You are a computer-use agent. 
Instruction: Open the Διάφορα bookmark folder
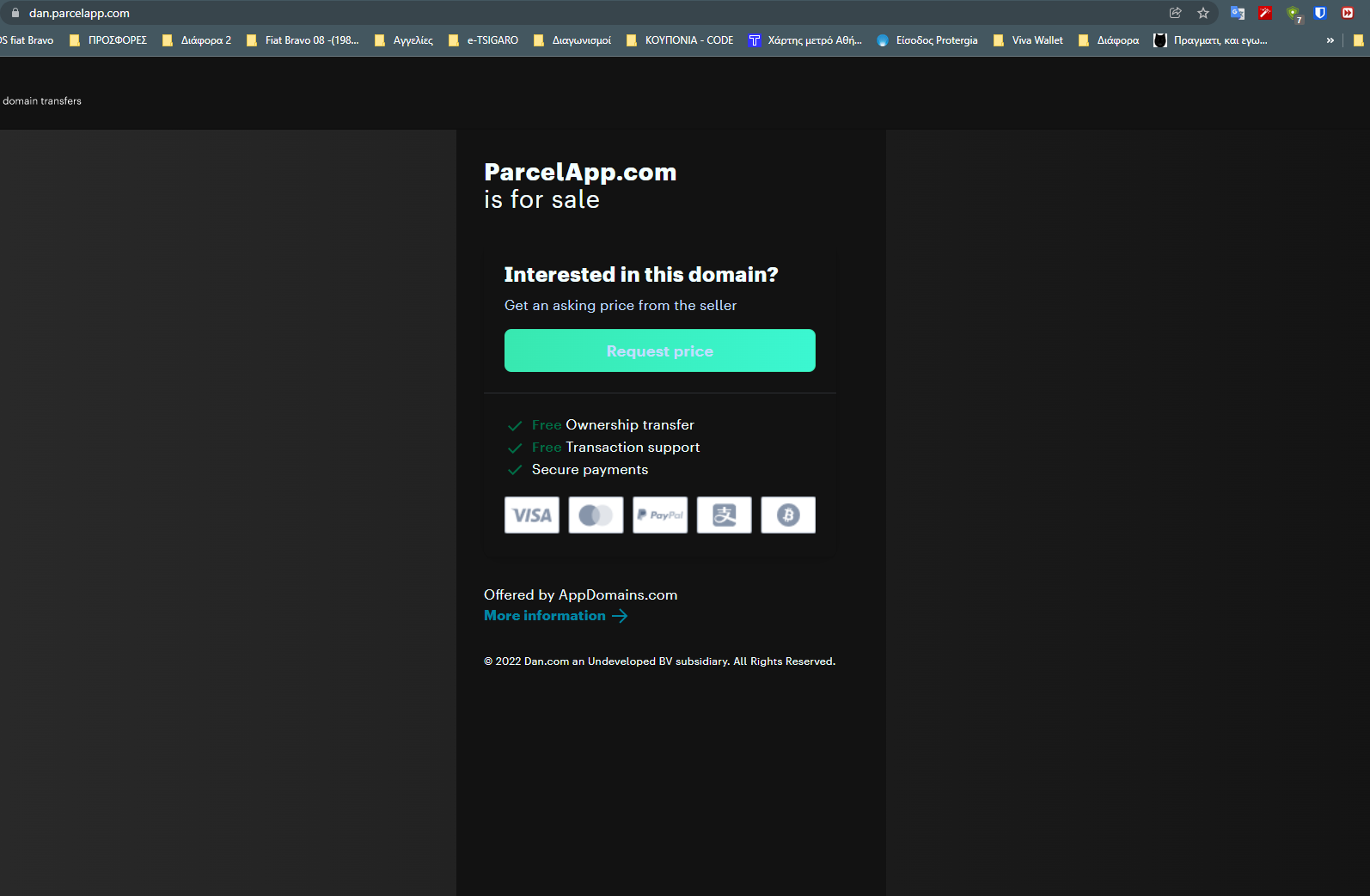tap(1109, 40)
